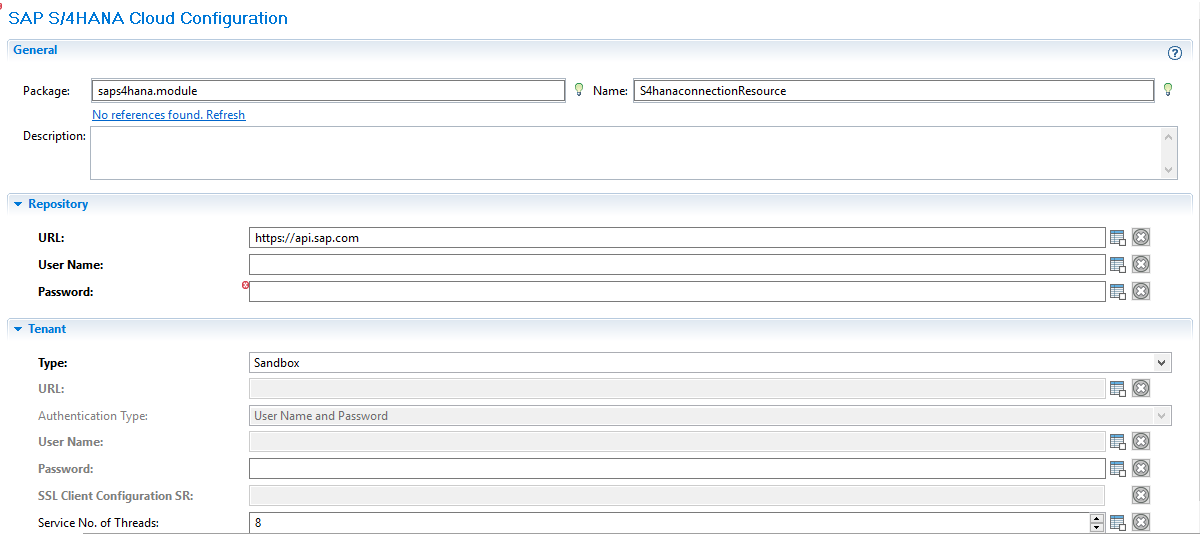Screen dimensions: 1200x534
Task: Collapse the Repository section
Action: 18,204
